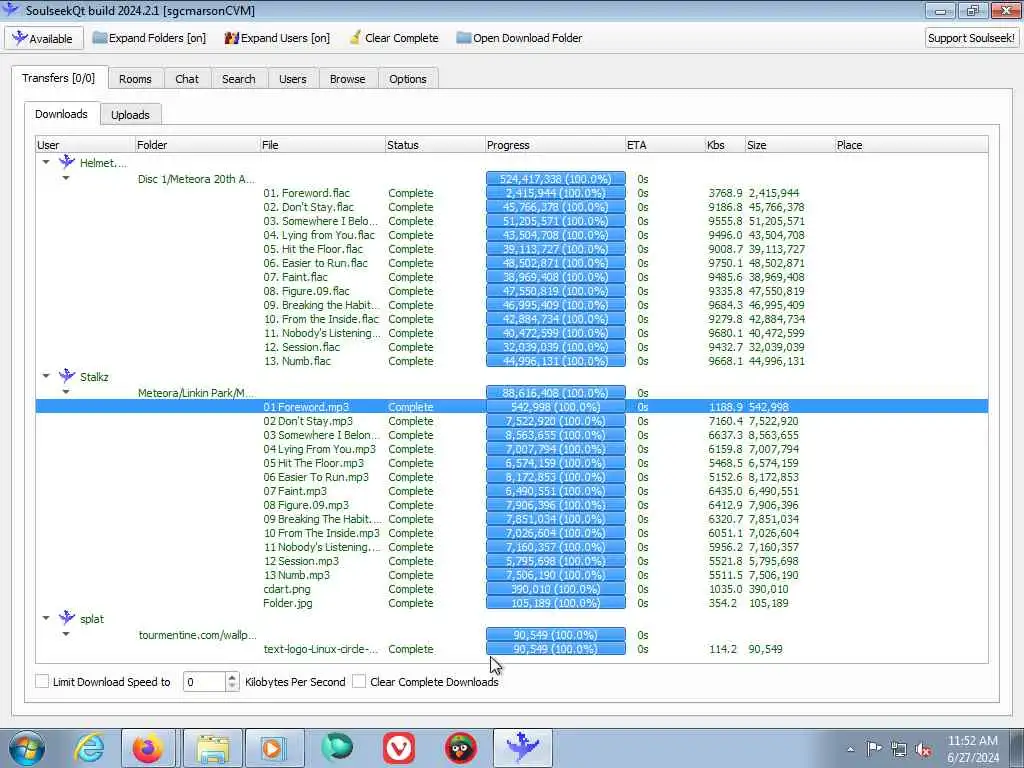Sort by the Size column header
Viewport: 1024px width, 768px height.
(x=790, y=145)
